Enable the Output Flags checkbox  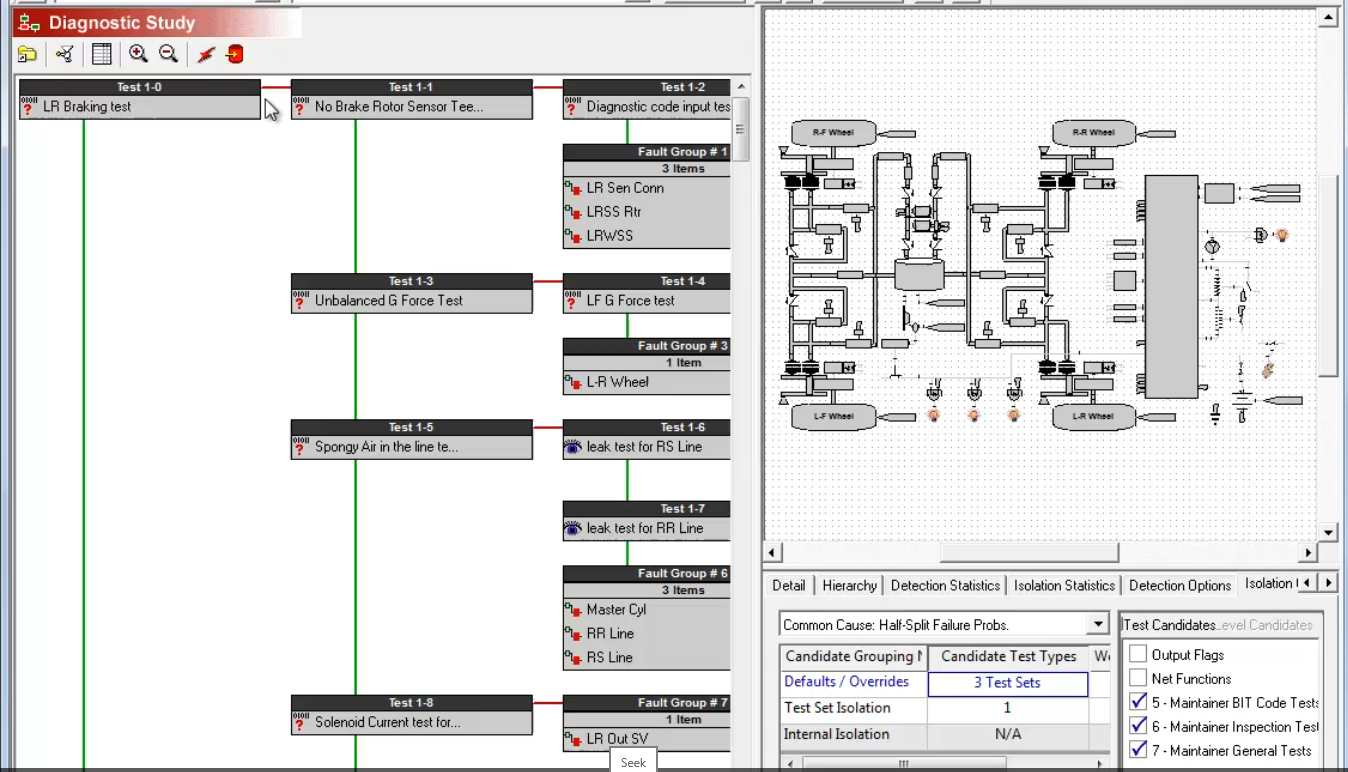pyautogui.click(x=1138, y=655)
